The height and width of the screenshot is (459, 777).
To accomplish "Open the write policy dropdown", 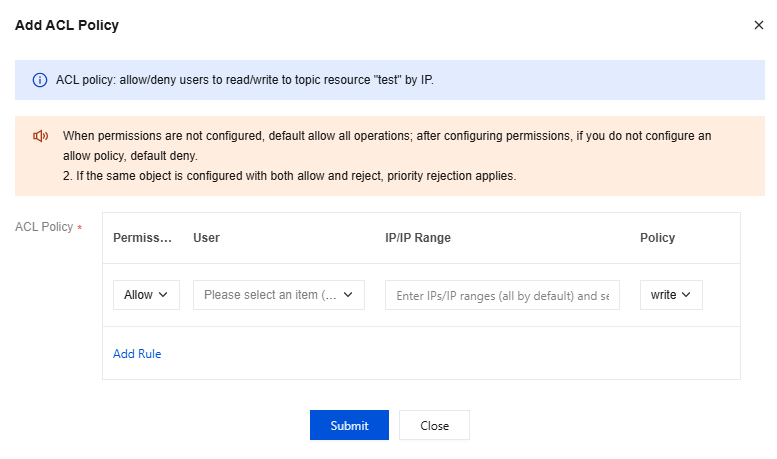I will pos(671,295).
